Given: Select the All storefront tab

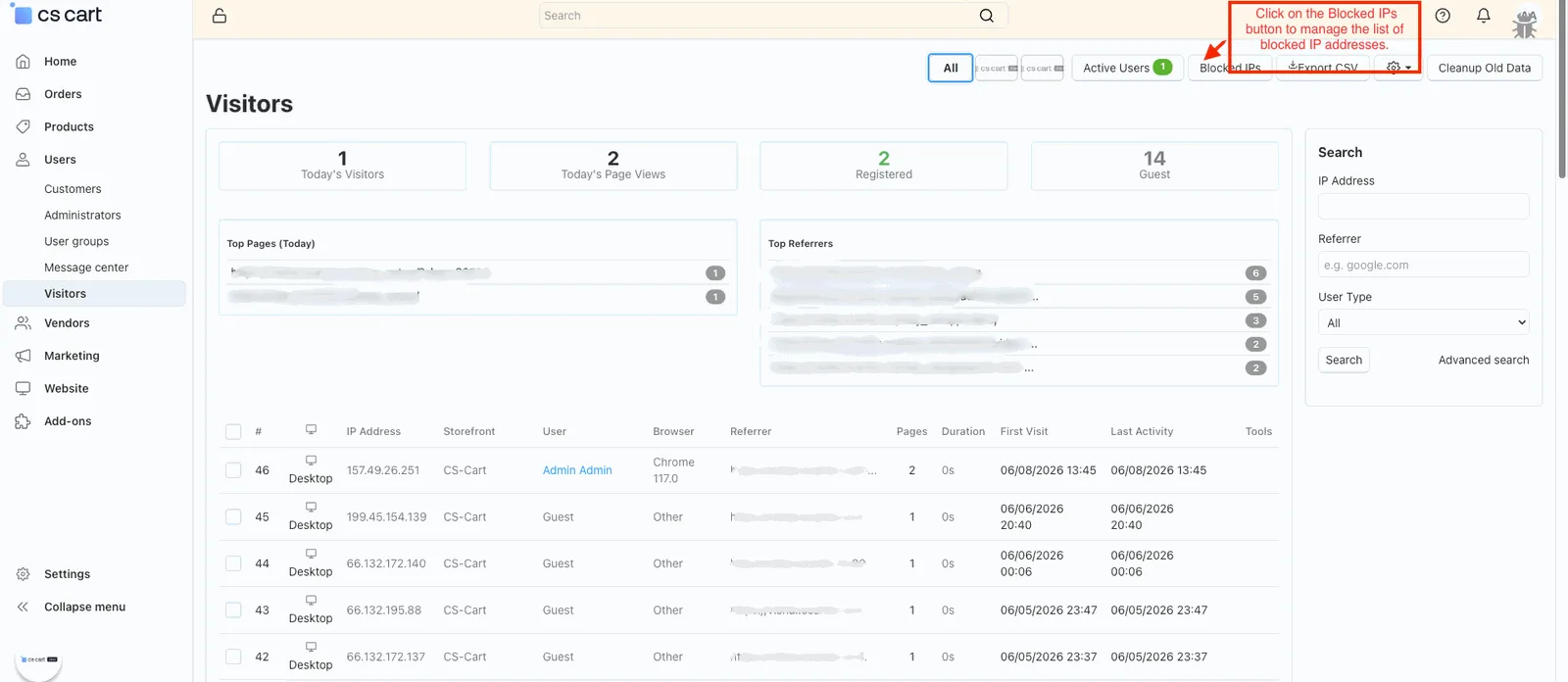Looking at the screenshot, I should [x=951, y=68].
